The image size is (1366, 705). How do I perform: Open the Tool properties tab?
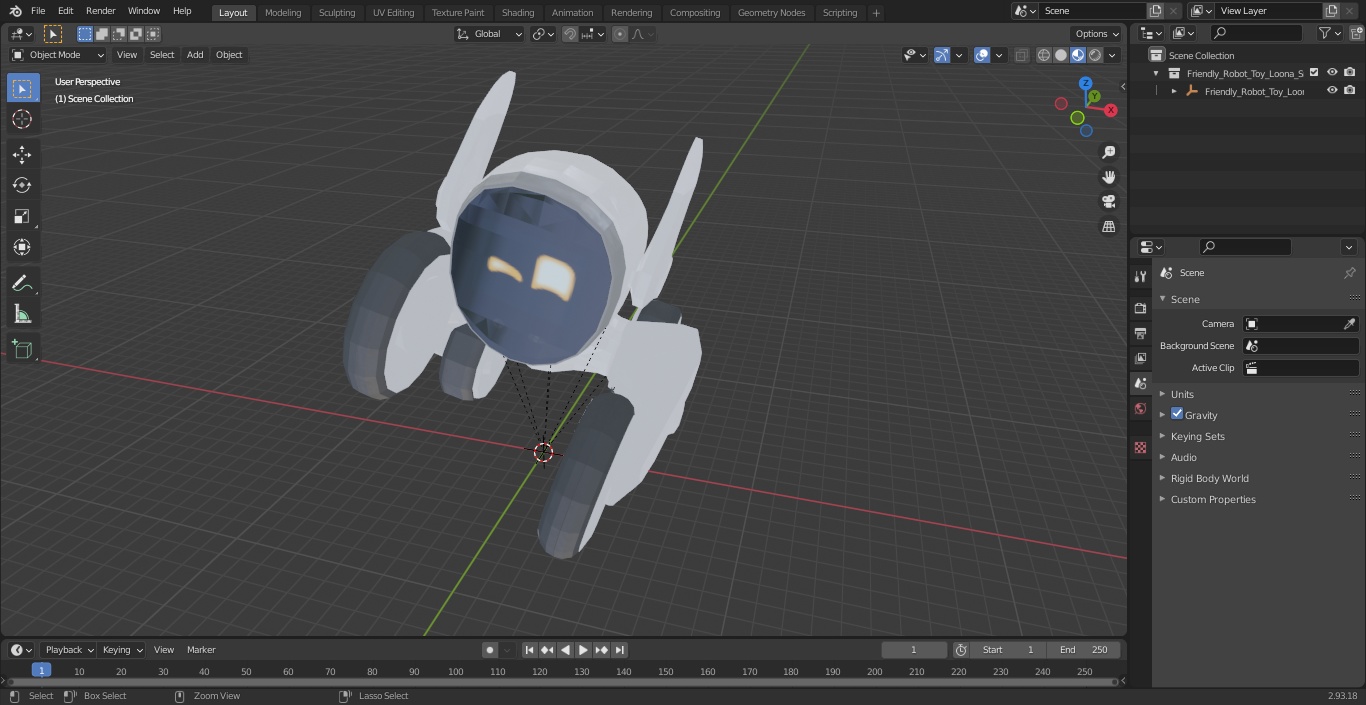pos(1140,277)
